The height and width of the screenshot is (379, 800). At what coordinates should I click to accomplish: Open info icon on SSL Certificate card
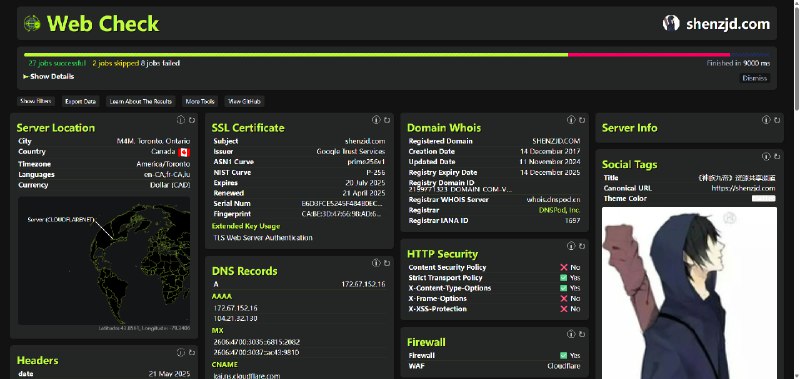(x=376, y=120)
